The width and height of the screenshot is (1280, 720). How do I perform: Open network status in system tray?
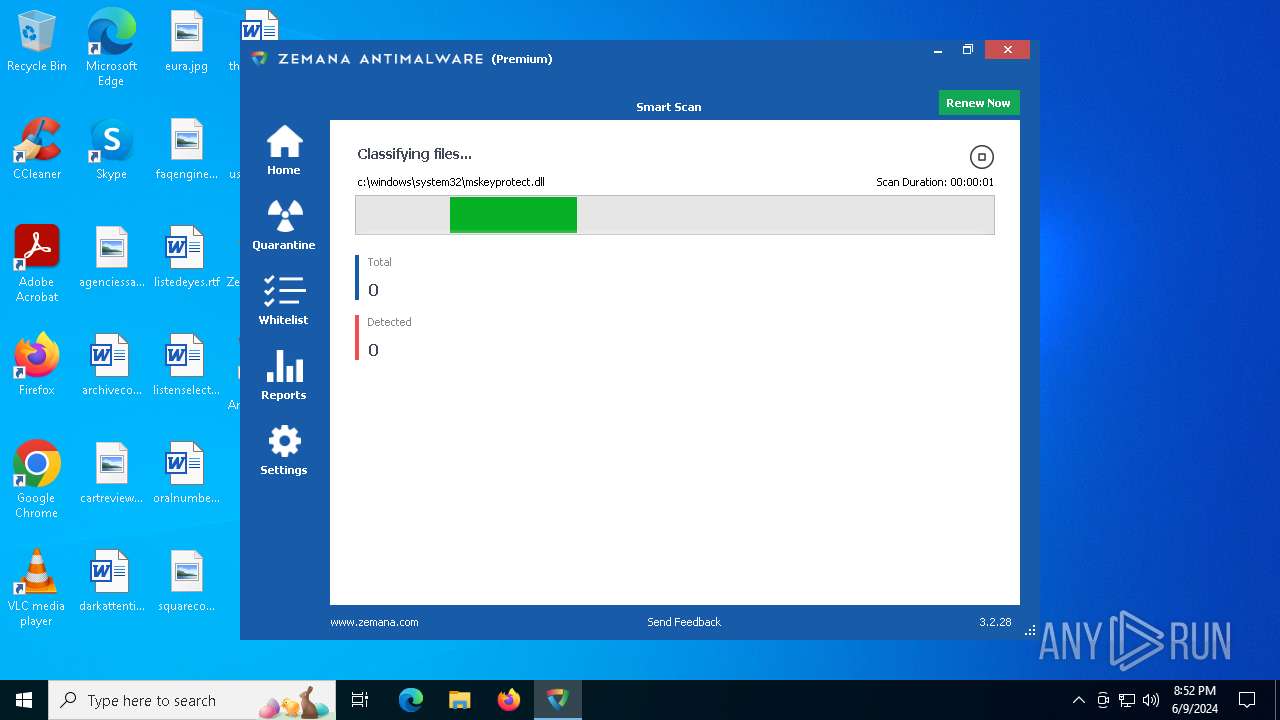tap(1127, 700)
